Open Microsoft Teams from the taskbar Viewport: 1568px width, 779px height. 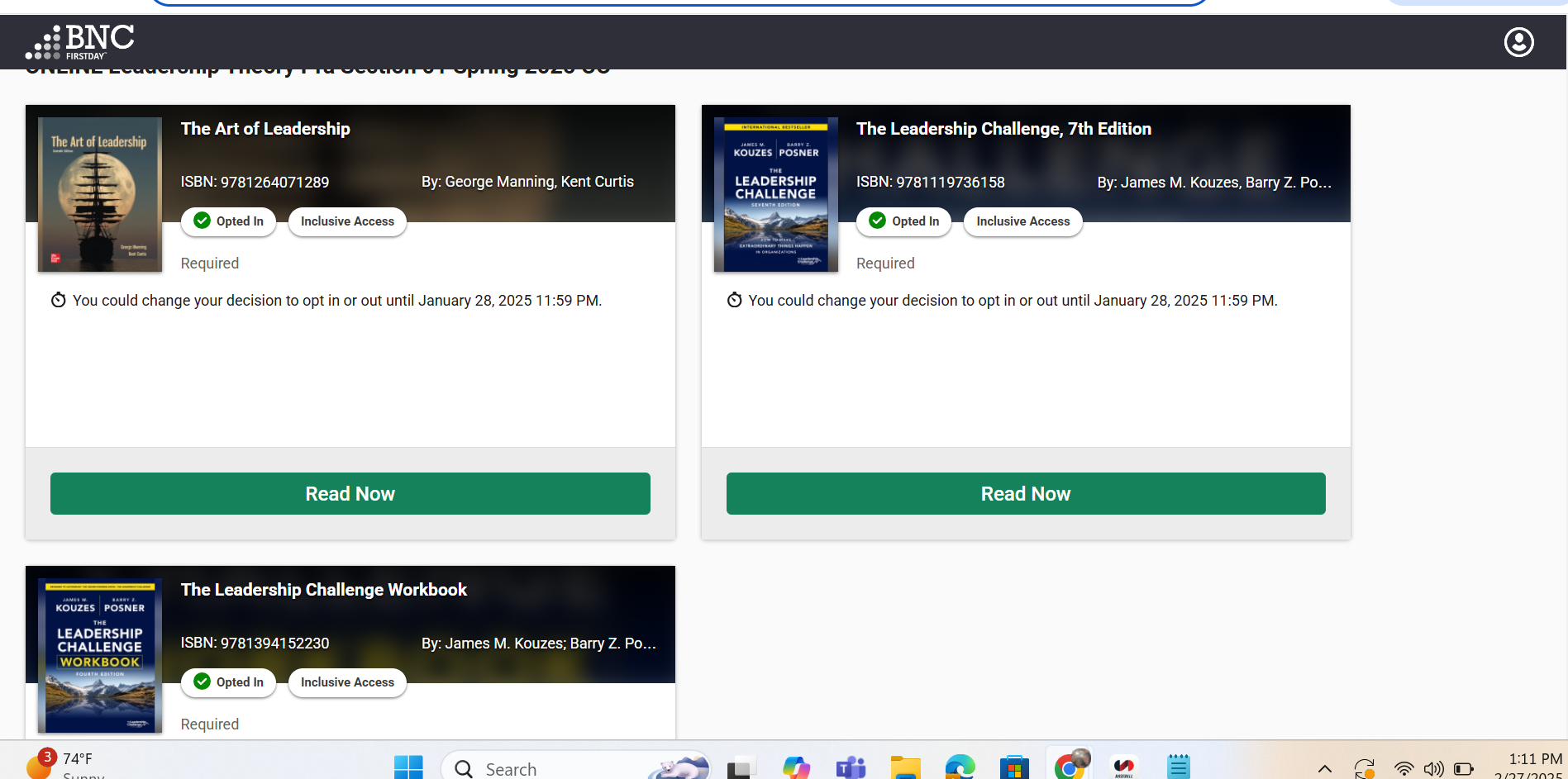[x=851, y=768]
